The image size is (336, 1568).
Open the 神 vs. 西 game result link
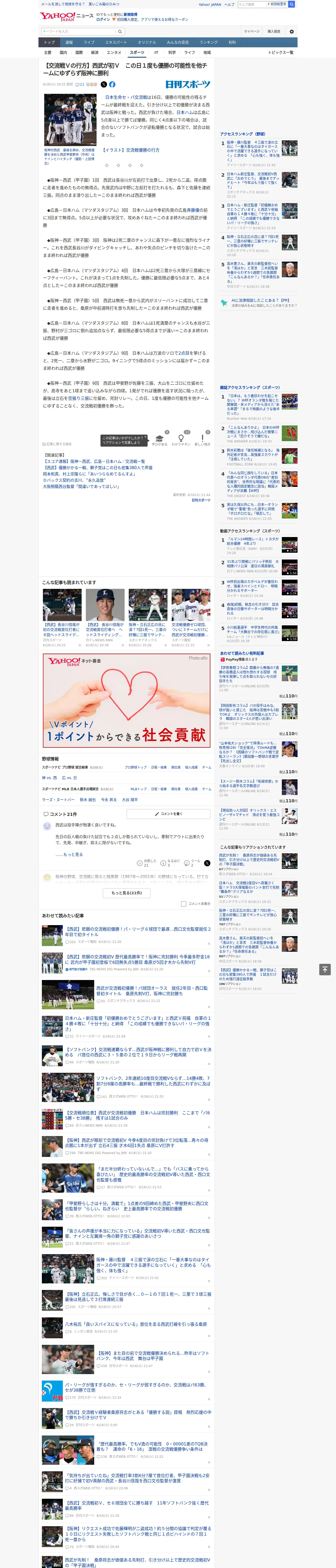[49, 778]
